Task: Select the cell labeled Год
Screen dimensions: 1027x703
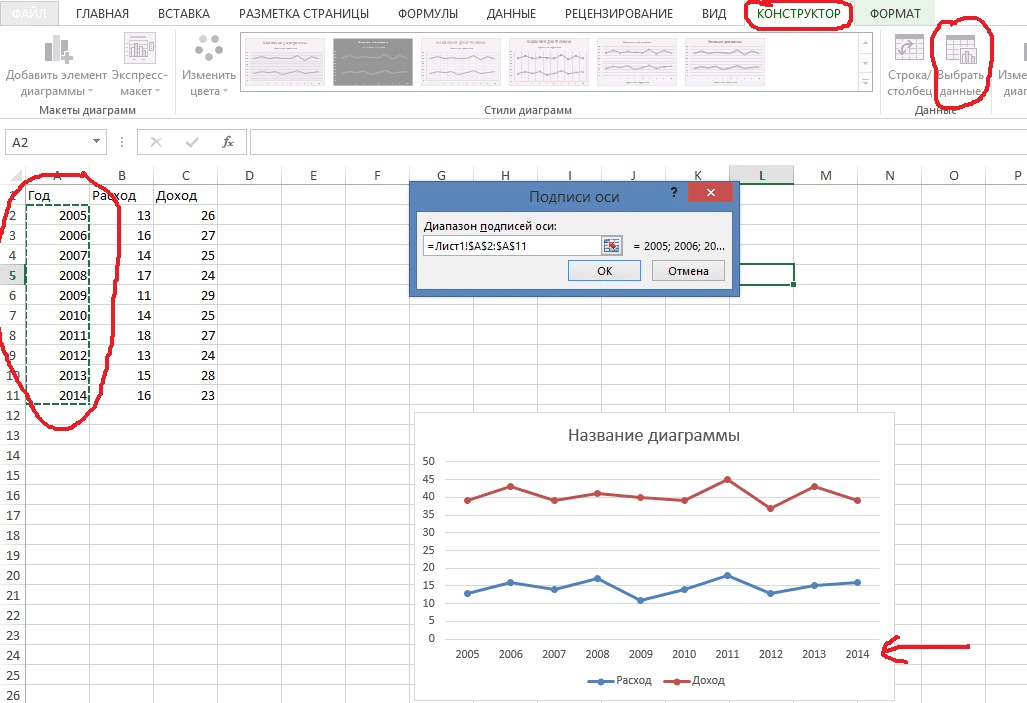Action: 58,195
